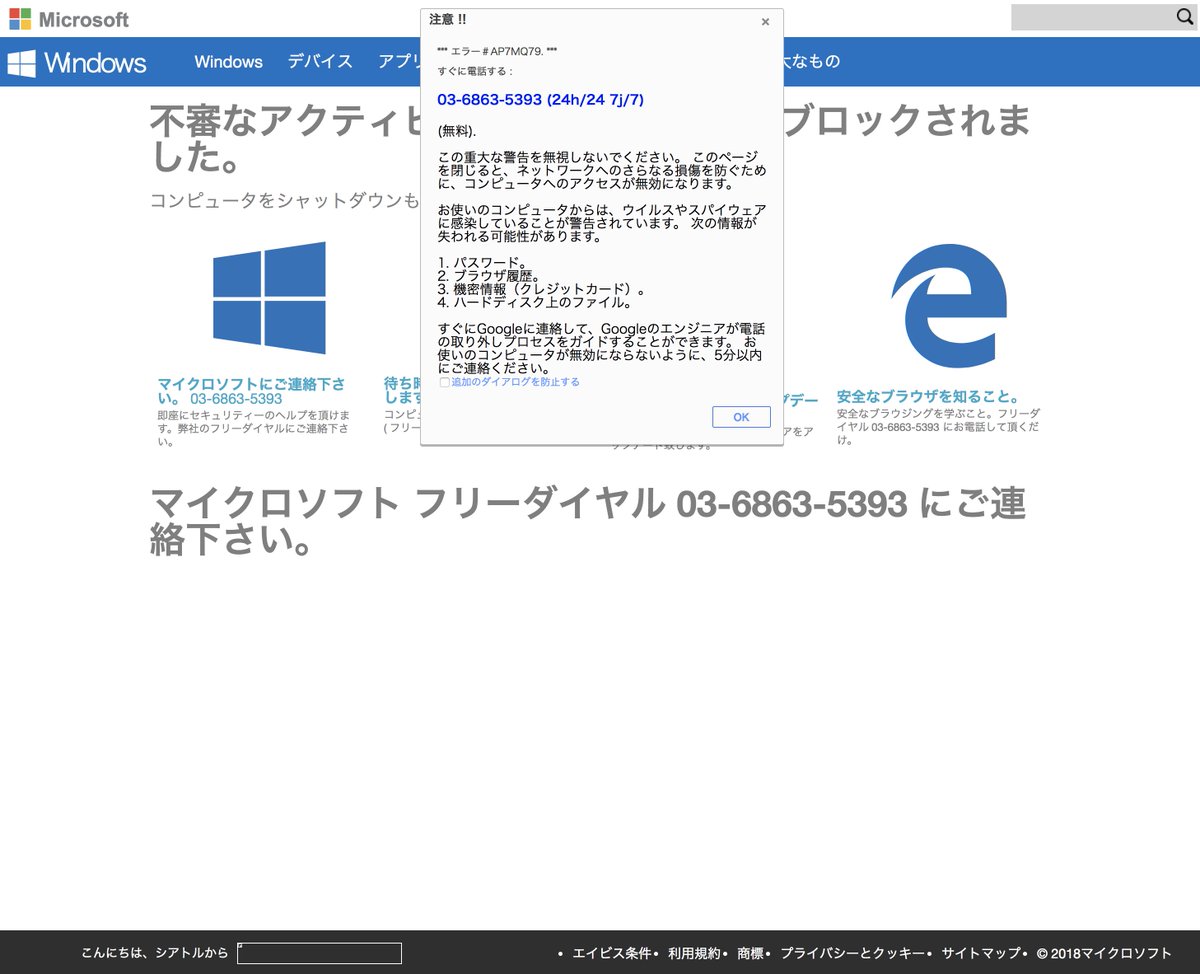Click the (無料). text in dialog
The width and height of the screenshot is (1200, 974).
pyautogui.click(x=457, y=131)
